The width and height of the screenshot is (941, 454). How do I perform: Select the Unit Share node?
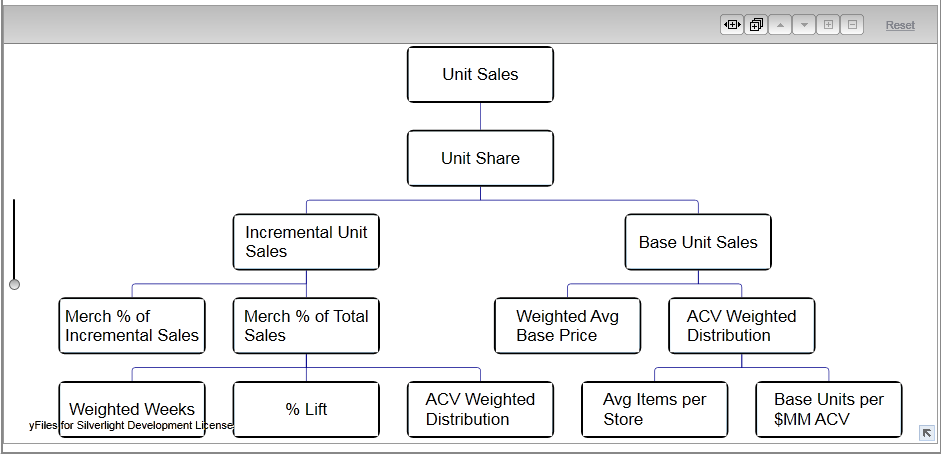click(x=480, y=158)
